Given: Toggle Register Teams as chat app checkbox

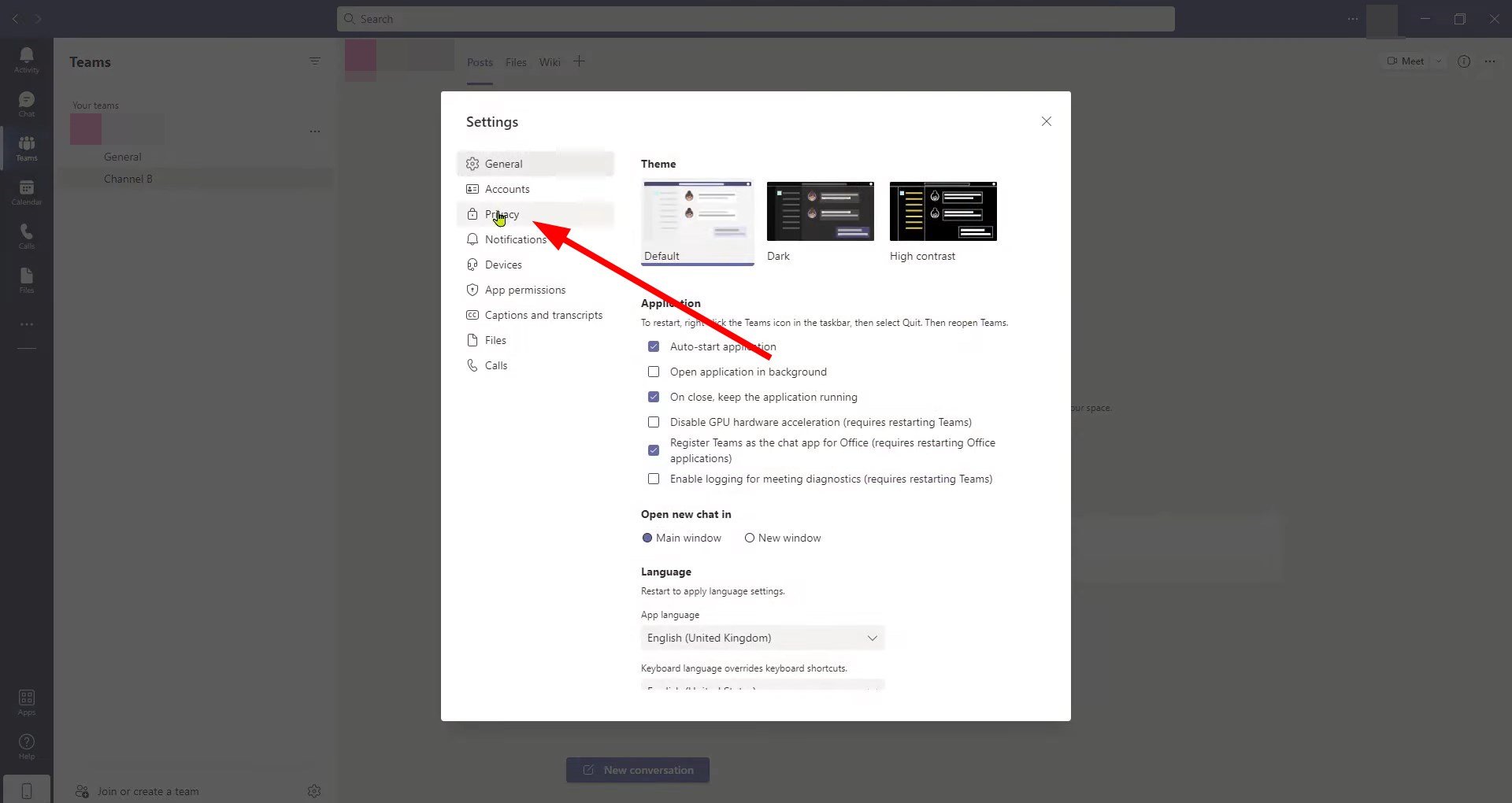Looking at the screenshot, I should (x=654, y=450).
